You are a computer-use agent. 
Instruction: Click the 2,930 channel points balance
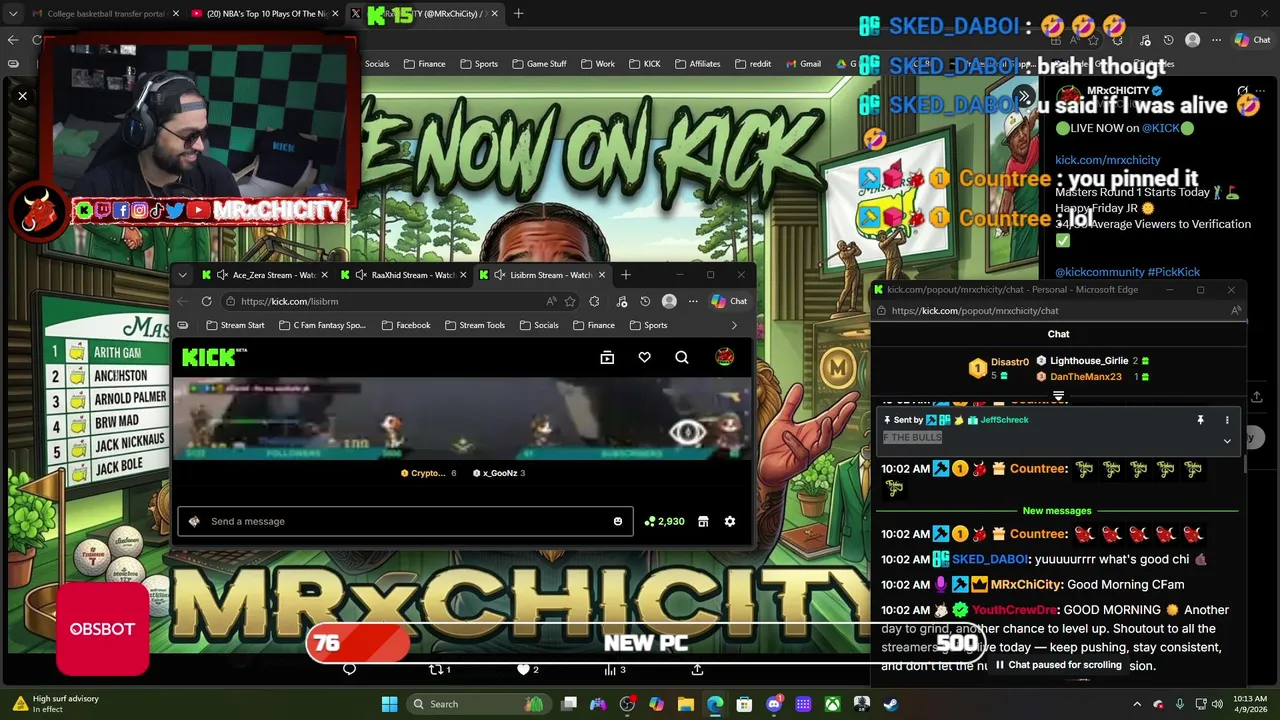(x=665, y=521)
